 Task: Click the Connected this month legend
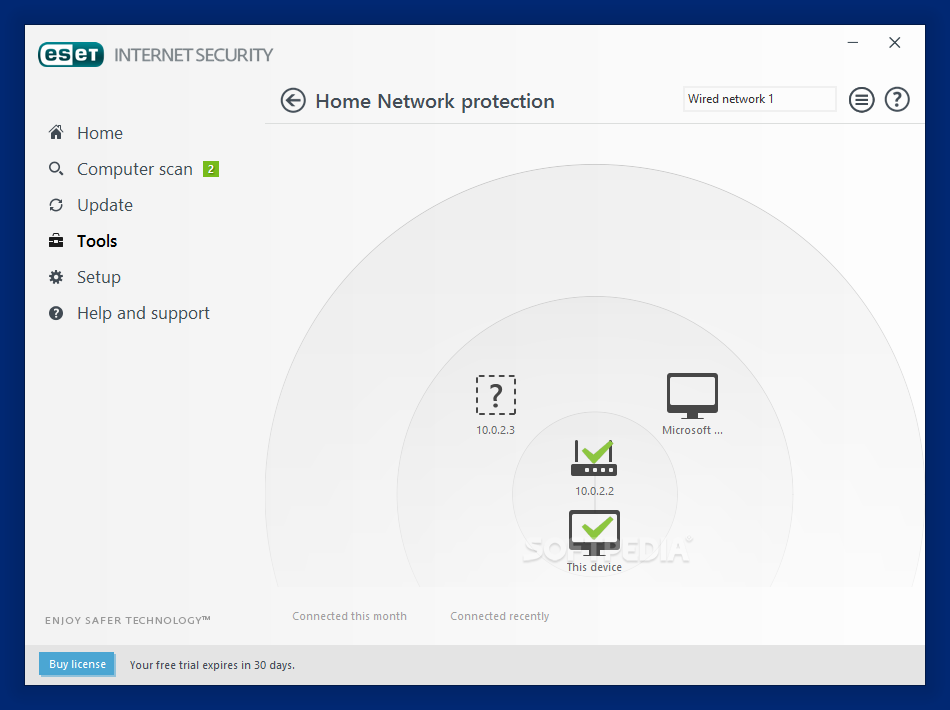coord(349,616)
